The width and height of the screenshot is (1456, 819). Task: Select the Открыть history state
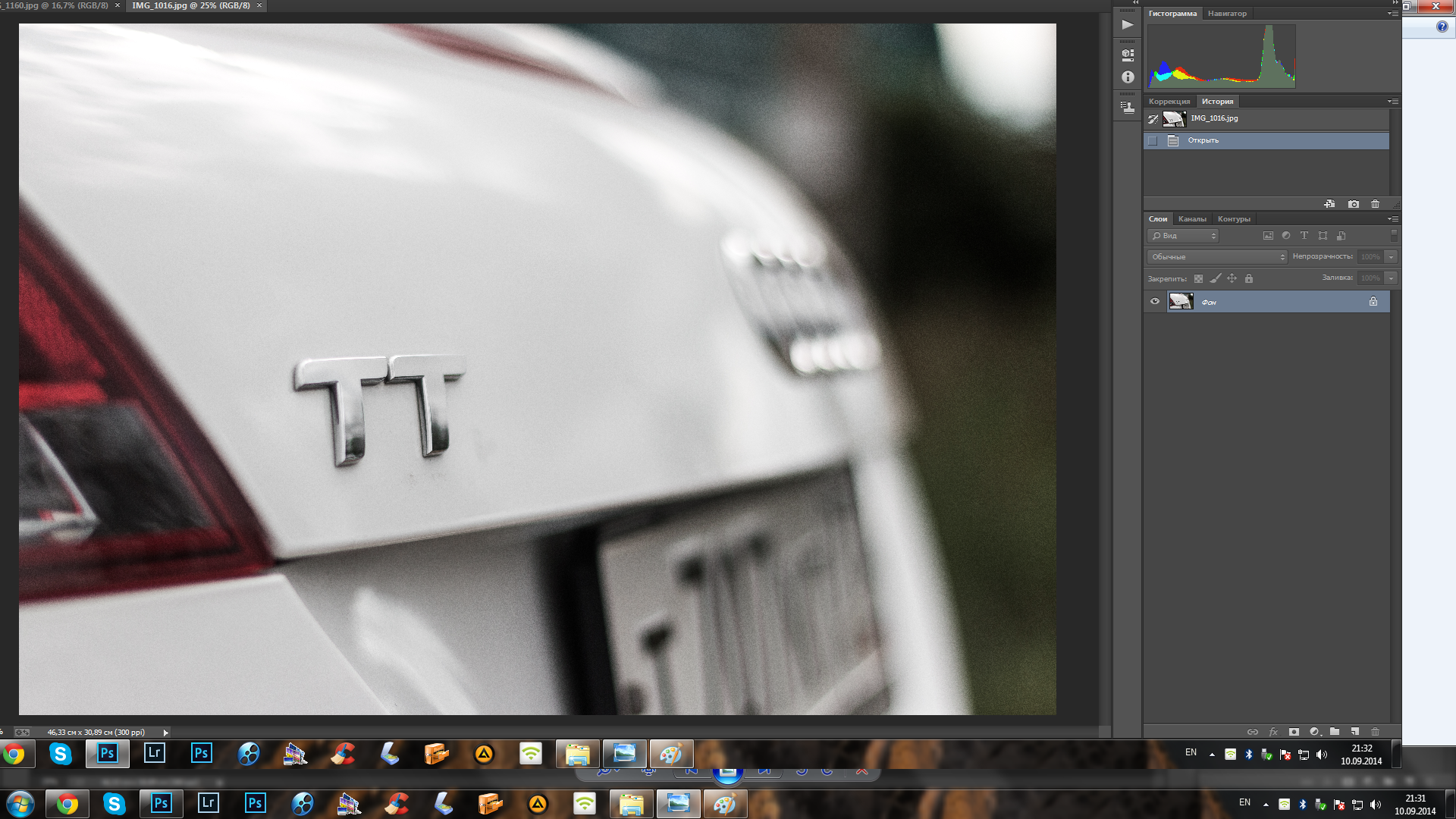pyautogui.click(x=1266, y=140)
